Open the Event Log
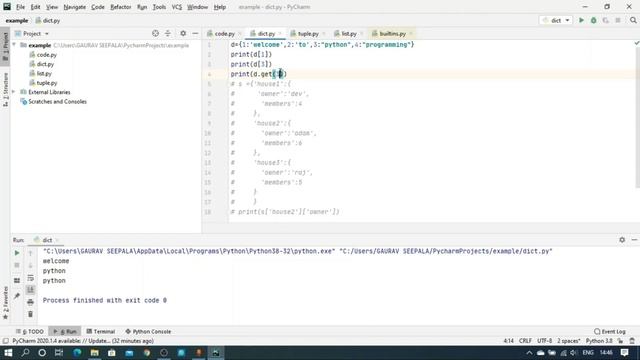 tap(610, 331)
